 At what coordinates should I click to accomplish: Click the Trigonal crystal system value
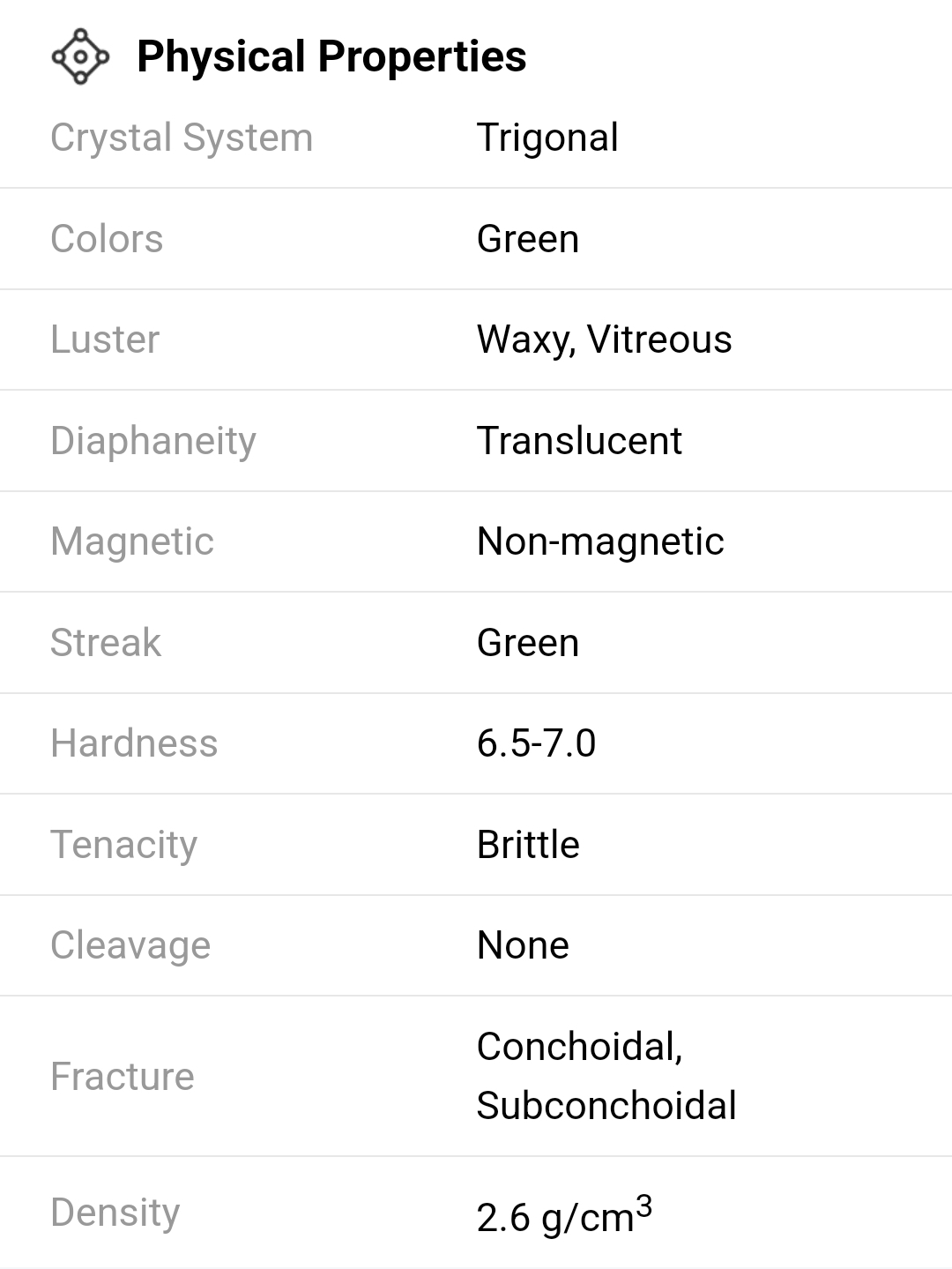coord(547,138)
